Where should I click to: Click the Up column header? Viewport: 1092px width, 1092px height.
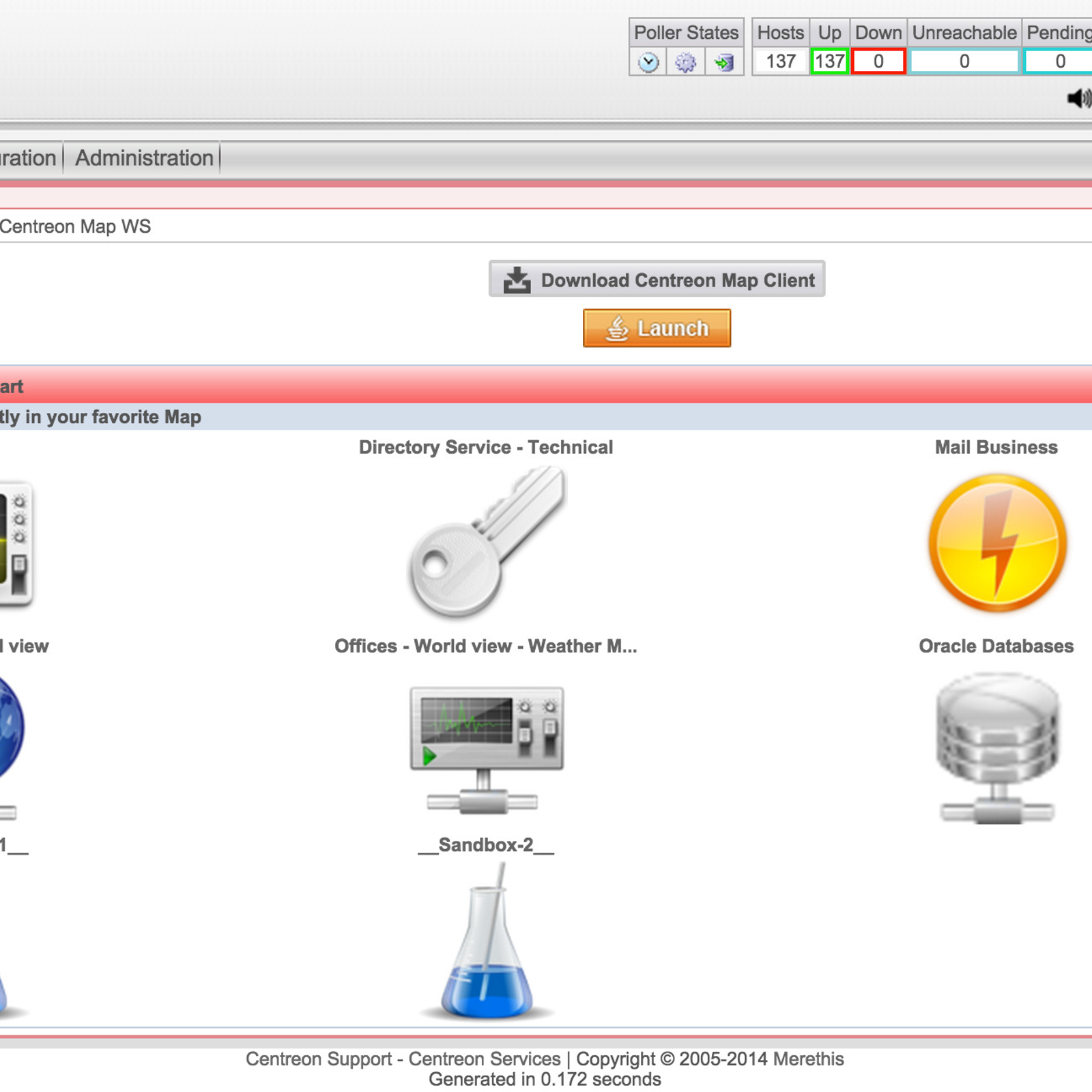coord(829,33)
